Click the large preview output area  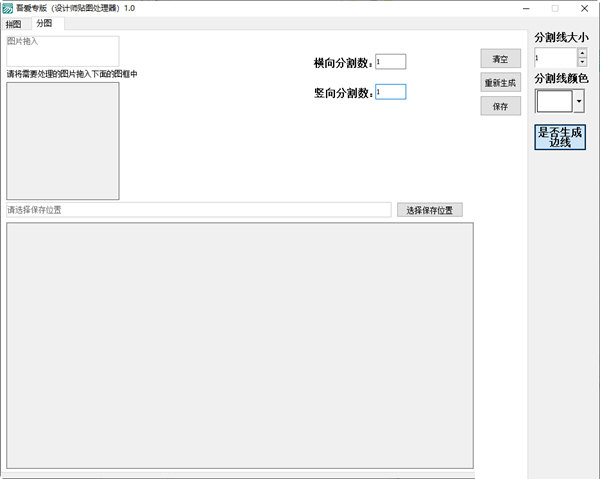click(240, 345)
